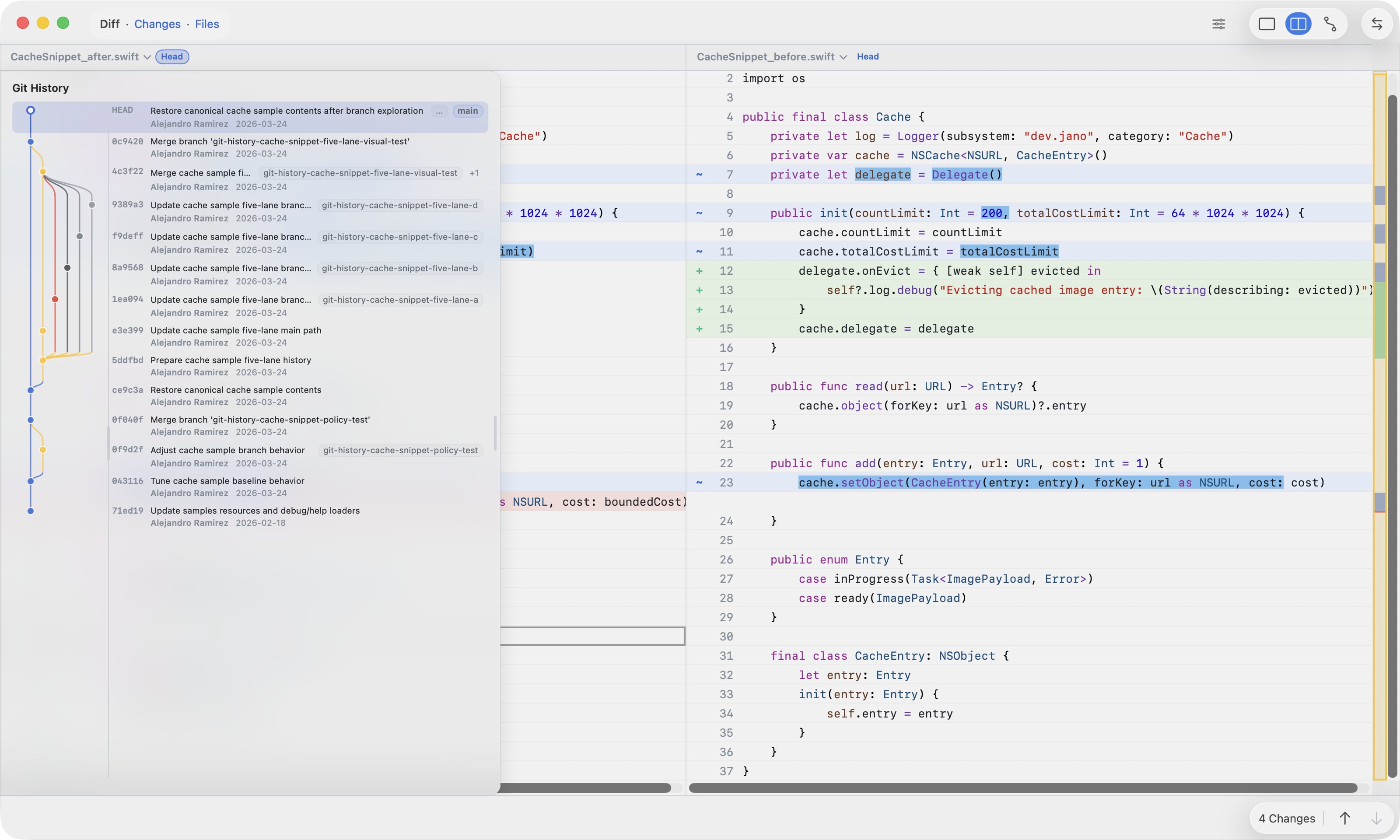This screenshot has width=1400, height=840.
Task: Open the CacheSnippet_after.swift file dropdown
Action: (148, 56)
